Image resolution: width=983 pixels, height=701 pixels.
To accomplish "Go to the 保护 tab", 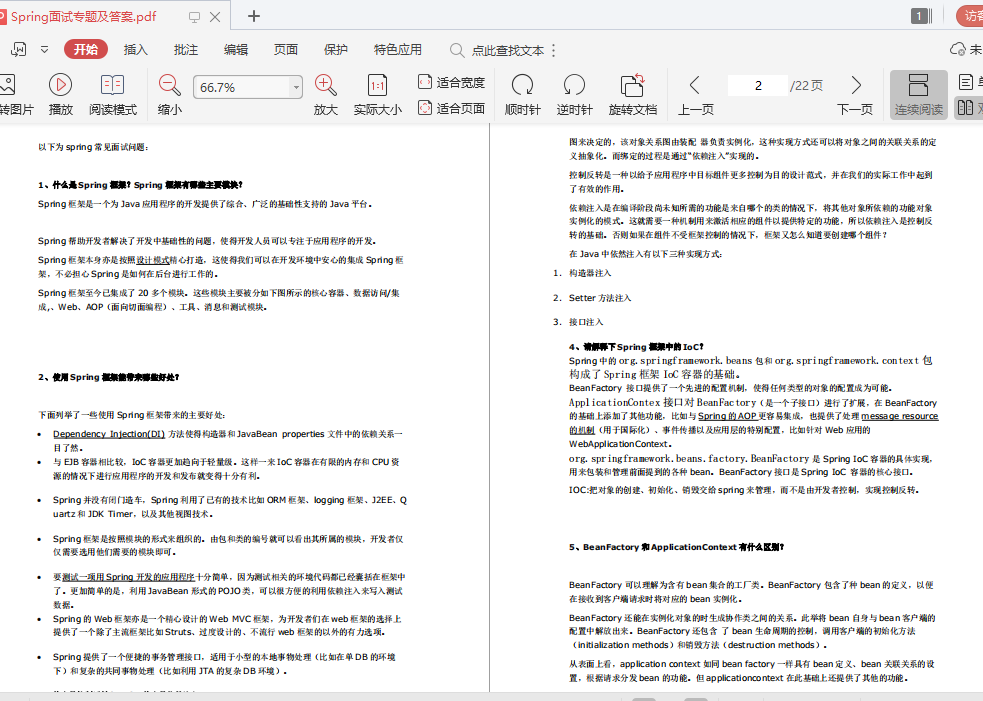I will (x=335, y=50).
